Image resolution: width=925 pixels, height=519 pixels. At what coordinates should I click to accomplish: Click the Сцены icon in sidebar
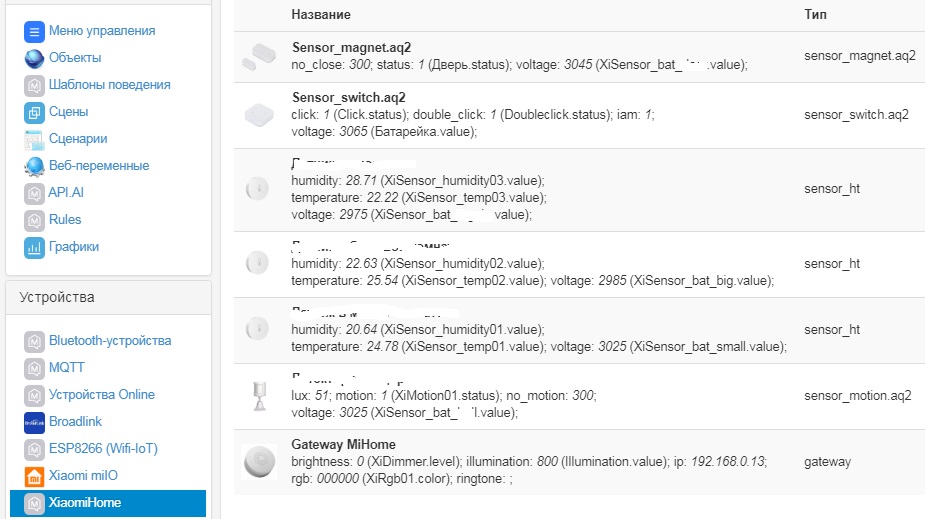point(34,112)
